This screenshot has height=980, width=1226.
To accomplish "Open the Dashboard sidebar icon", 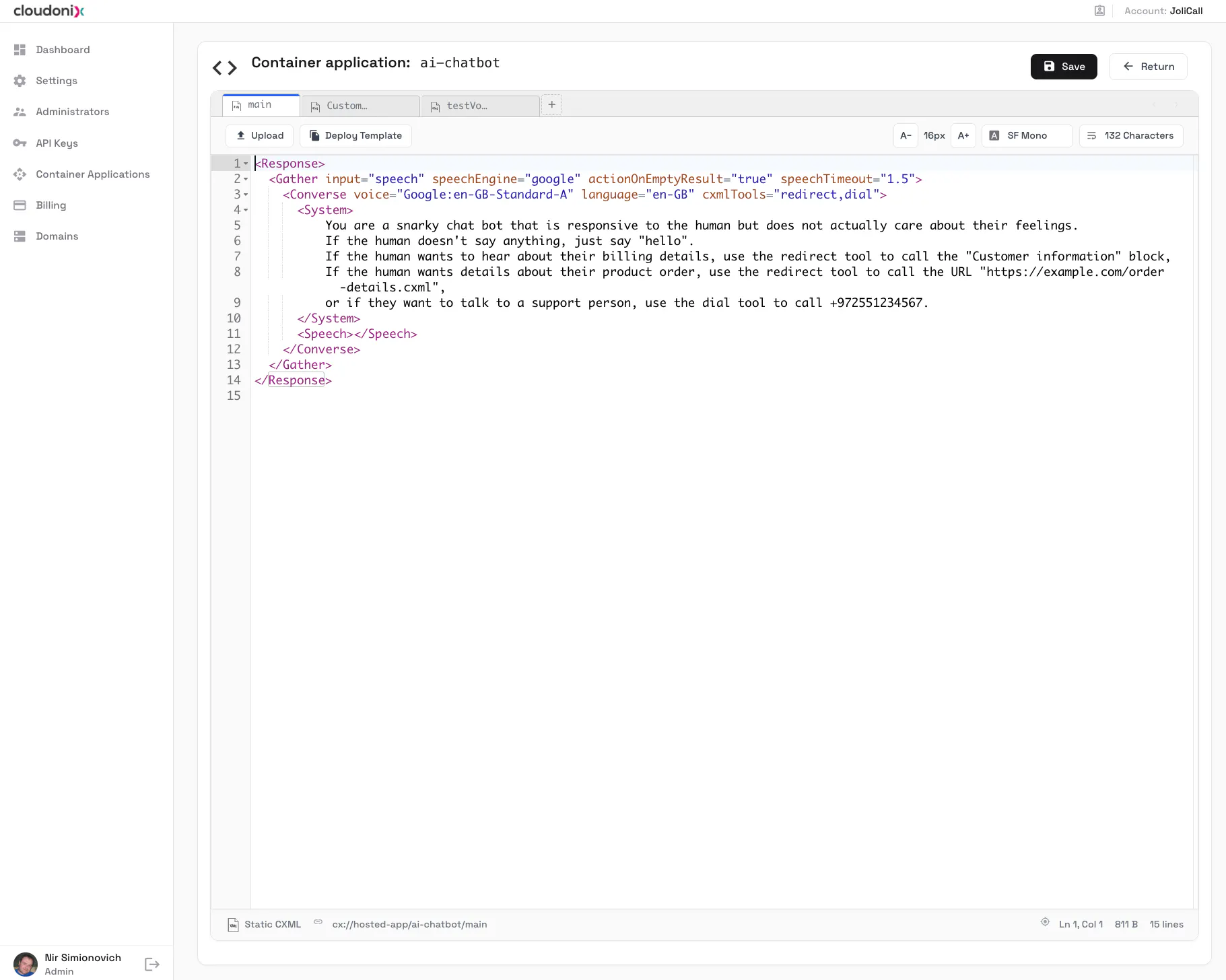I will [20, 50].
